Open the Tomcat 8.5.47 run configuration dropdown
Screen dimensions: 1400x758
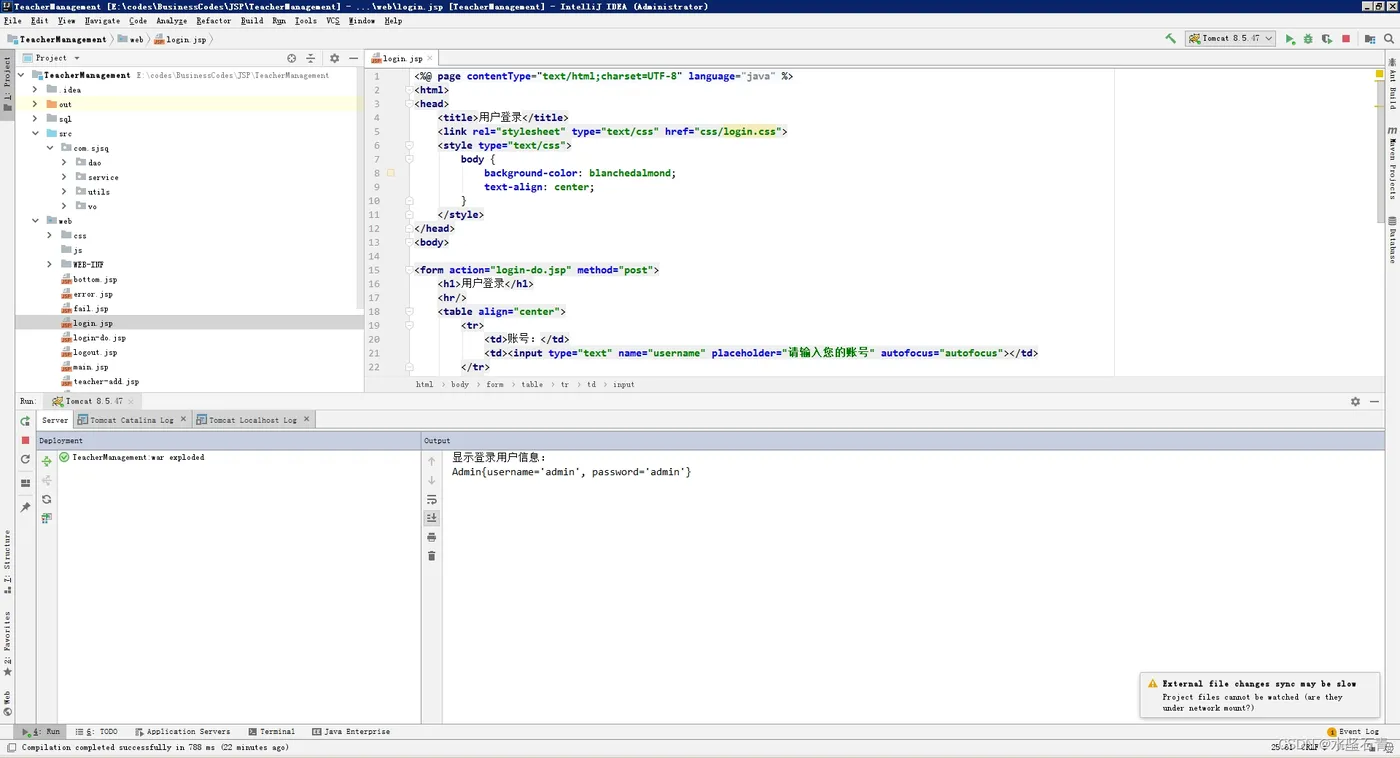click(1231, 39)
